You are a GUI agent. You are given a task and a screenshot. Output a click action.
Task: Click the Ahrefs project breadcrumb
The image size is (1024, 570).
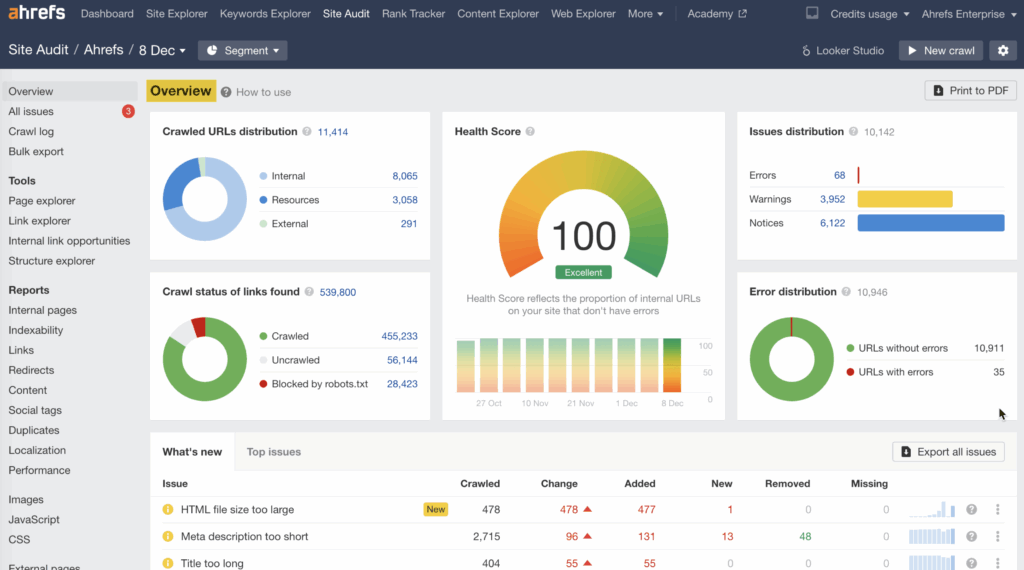point(103,50)
